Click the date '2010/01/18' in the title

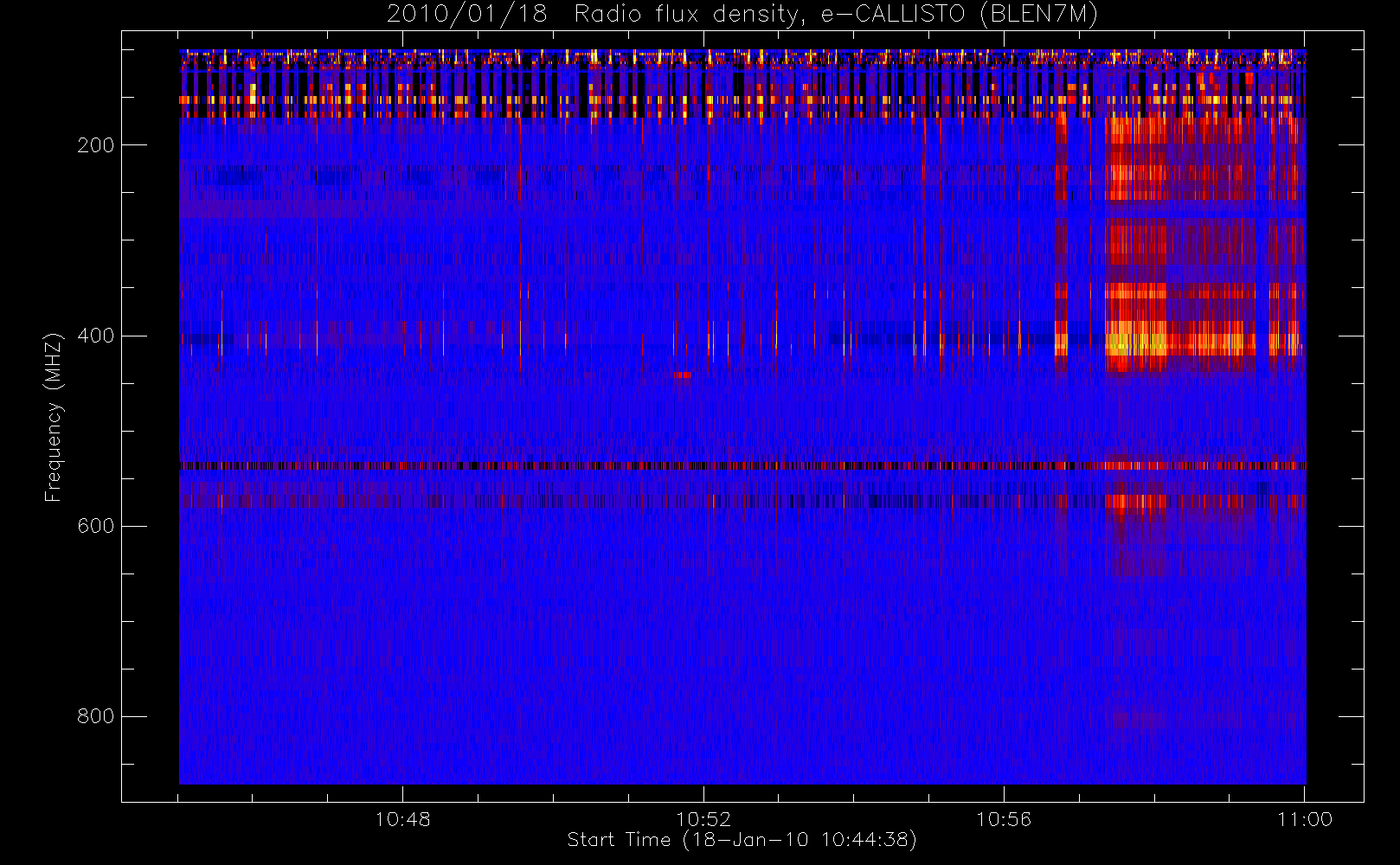click(x=466, y=14)
